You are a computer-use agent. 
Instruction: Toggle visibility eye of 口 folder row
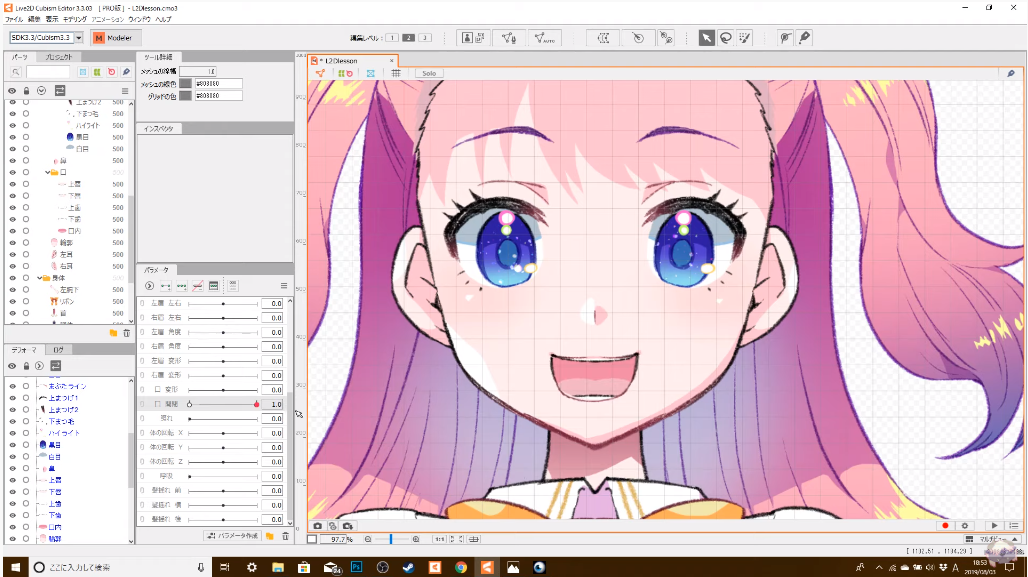click(x=12, y=172)
